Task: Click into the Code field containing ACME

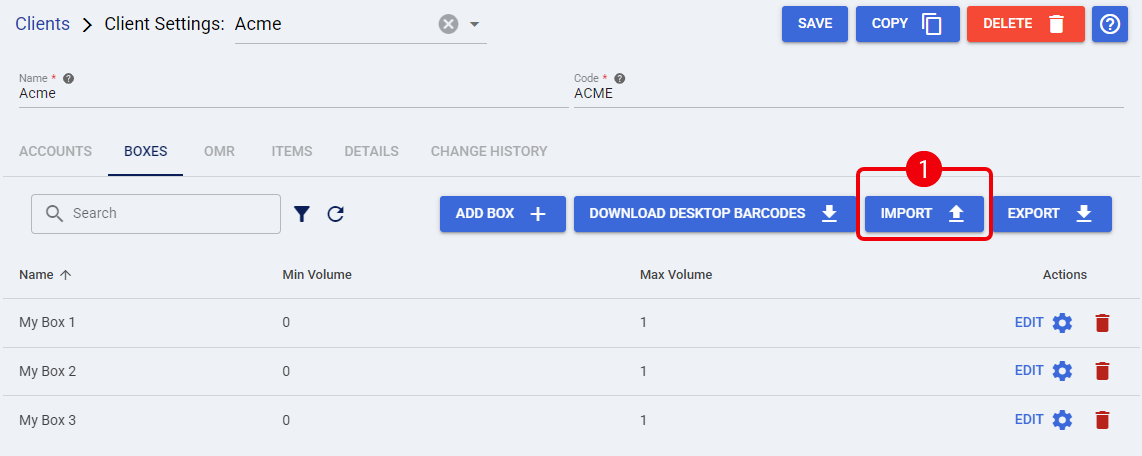Action: [848, 94]
